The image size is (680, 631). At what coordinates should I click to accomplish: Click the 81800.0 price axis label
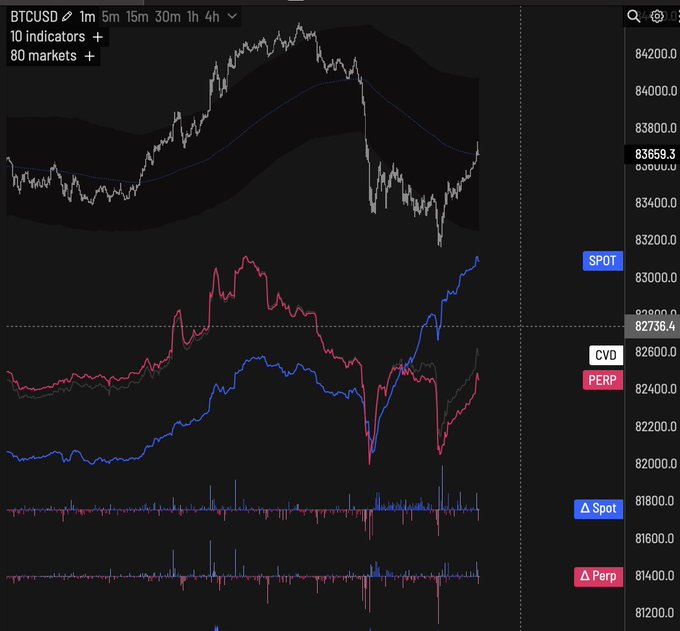(x=656, y=501)
